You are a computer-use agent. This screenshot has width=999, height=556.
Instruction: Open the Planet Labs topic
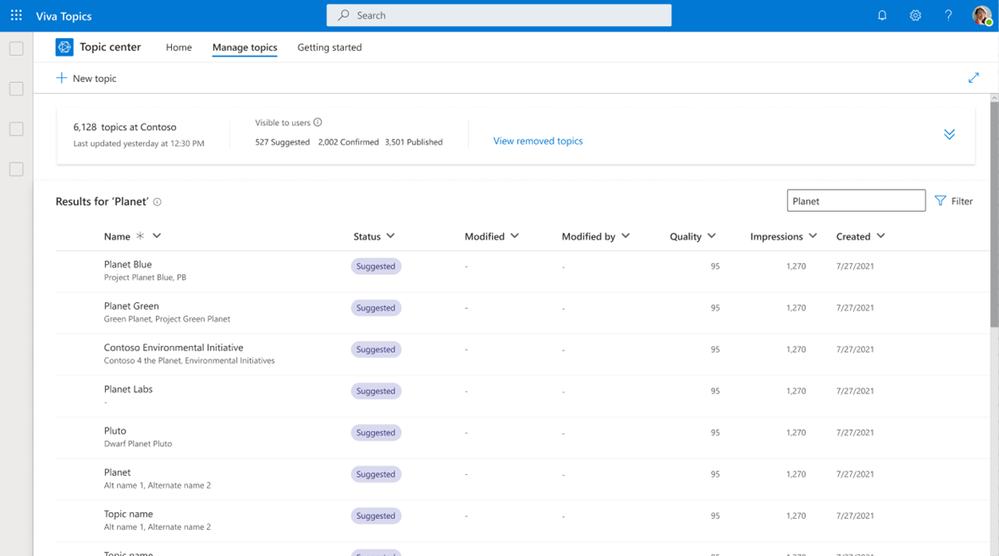click(128, 389)
